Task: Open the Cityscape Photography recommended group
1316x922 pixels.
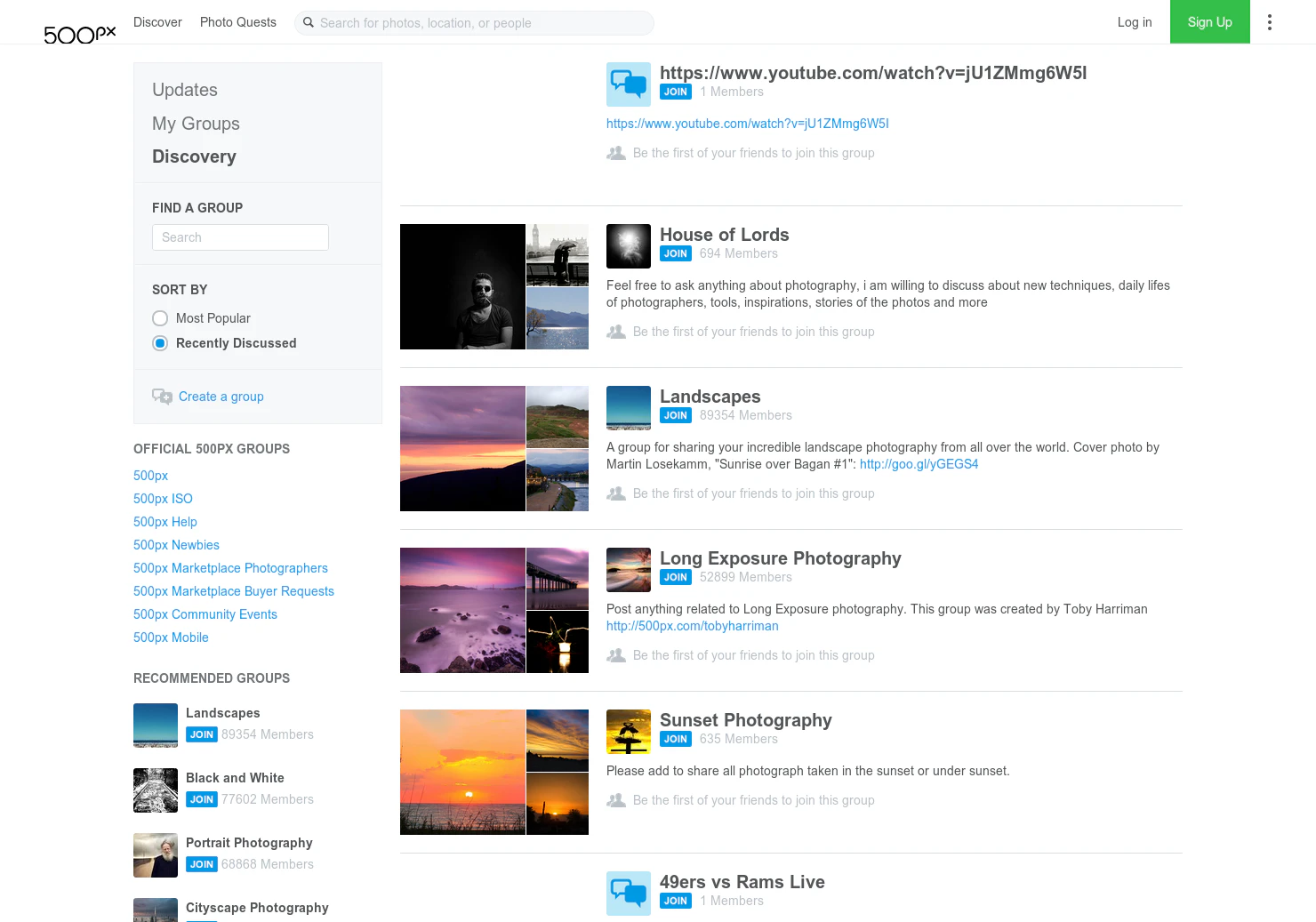Action: tap(257, 908)
